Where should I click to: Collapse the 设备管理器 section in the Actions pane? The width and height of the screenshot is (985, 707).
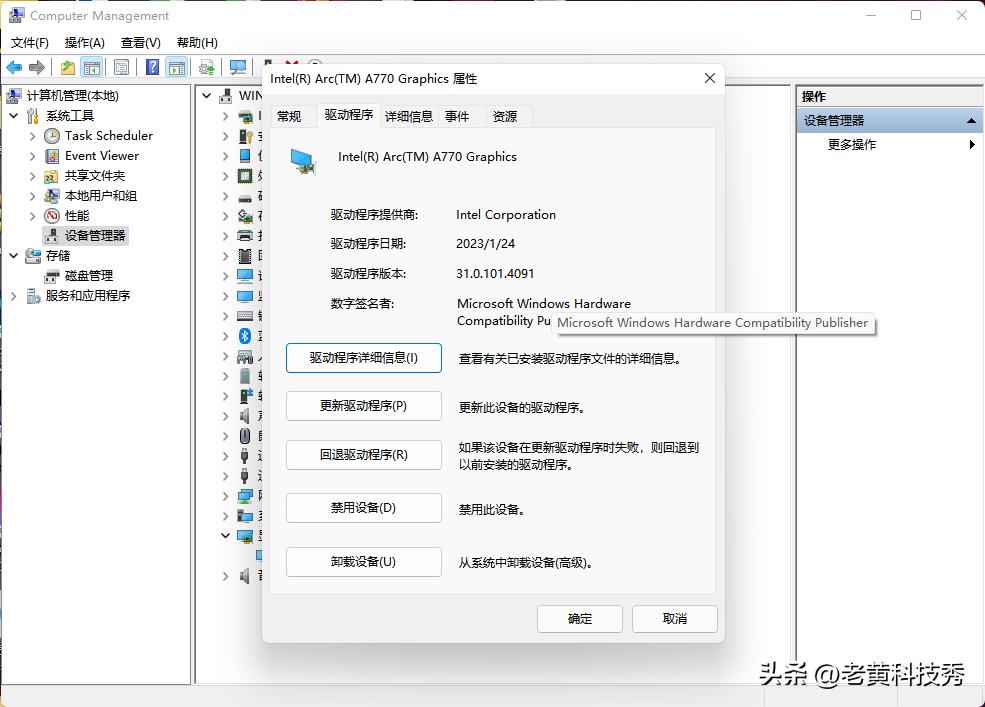[x=969, y=119]
